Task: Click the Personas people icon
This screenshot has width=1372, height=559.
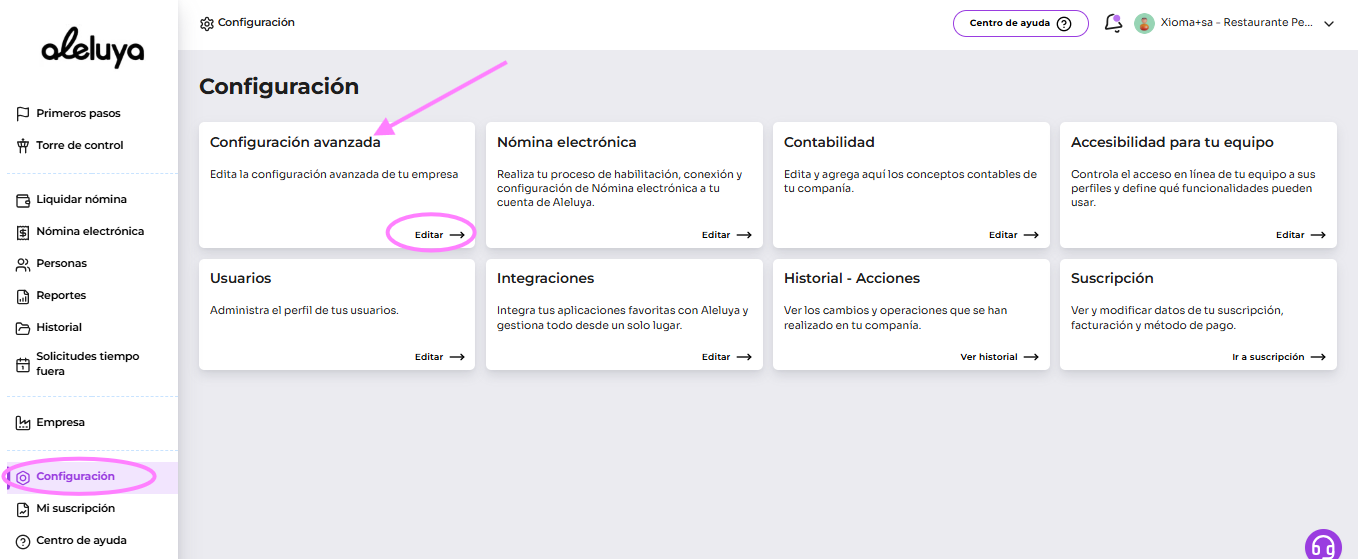Action: tap(23, 264)
